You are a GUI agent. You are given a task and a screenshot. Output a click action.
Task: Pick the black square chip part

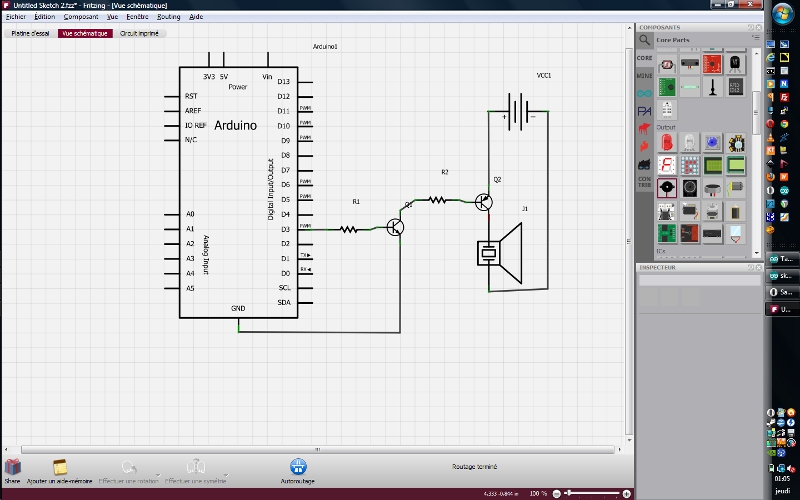click(x=735, y=87)
